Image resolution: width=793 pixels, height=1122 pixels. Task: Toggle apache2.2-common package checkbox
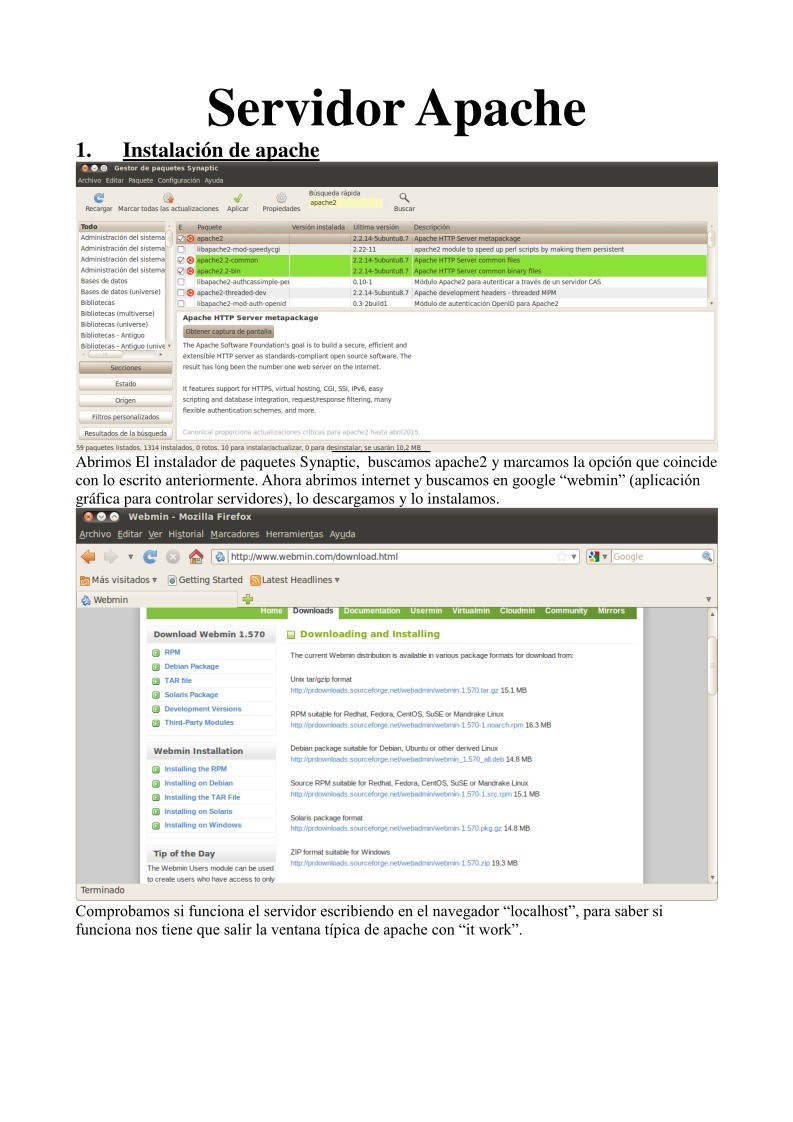point(181,260)
